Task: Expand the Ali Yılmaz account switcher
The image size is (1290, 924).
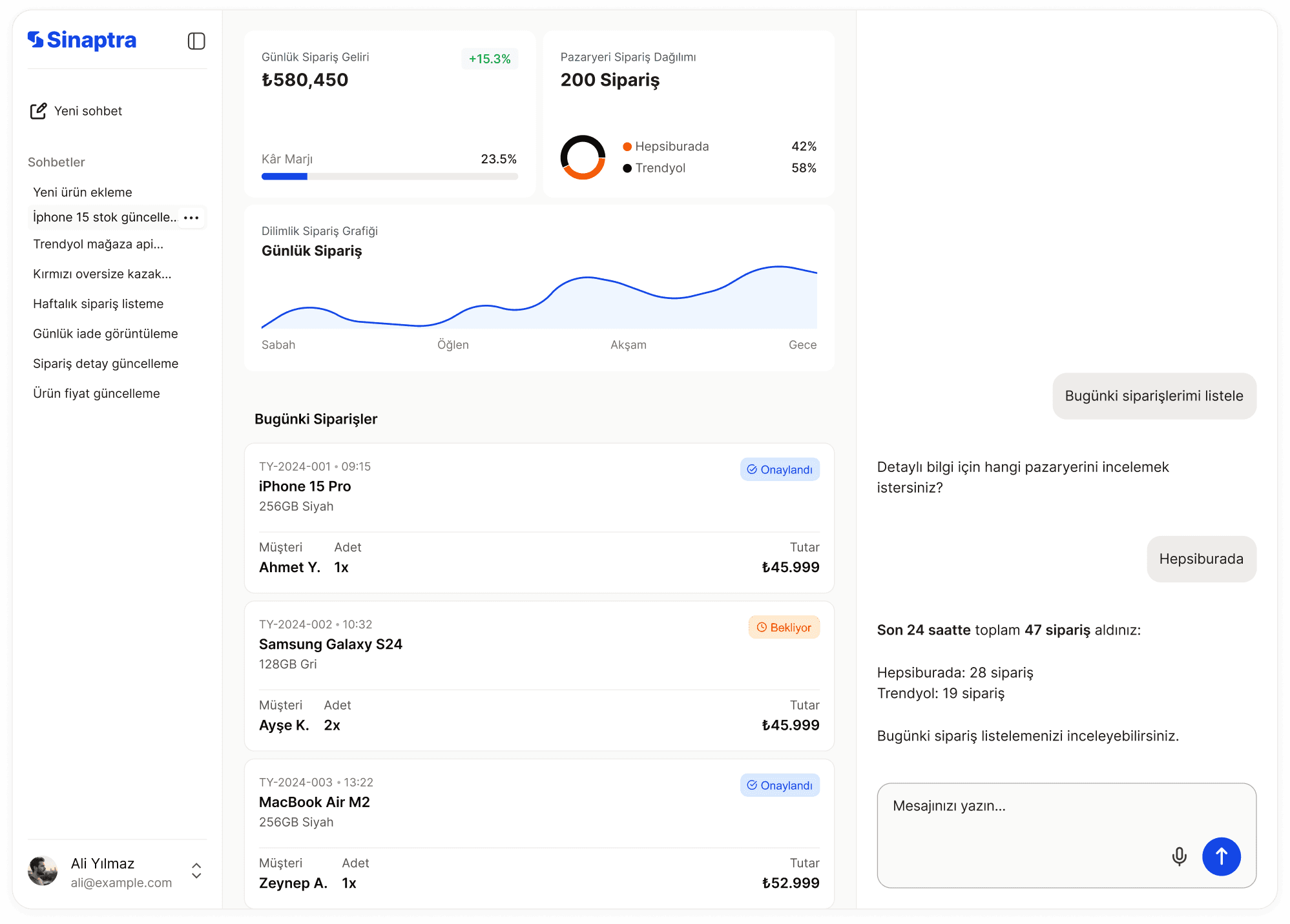Action: point(196,871)
